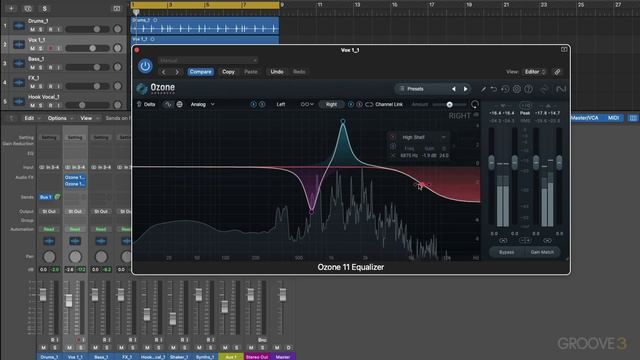The width and height of the screenshot is (640, 360).
Task: Open the mixer View menu
Action: click(88, 118)
